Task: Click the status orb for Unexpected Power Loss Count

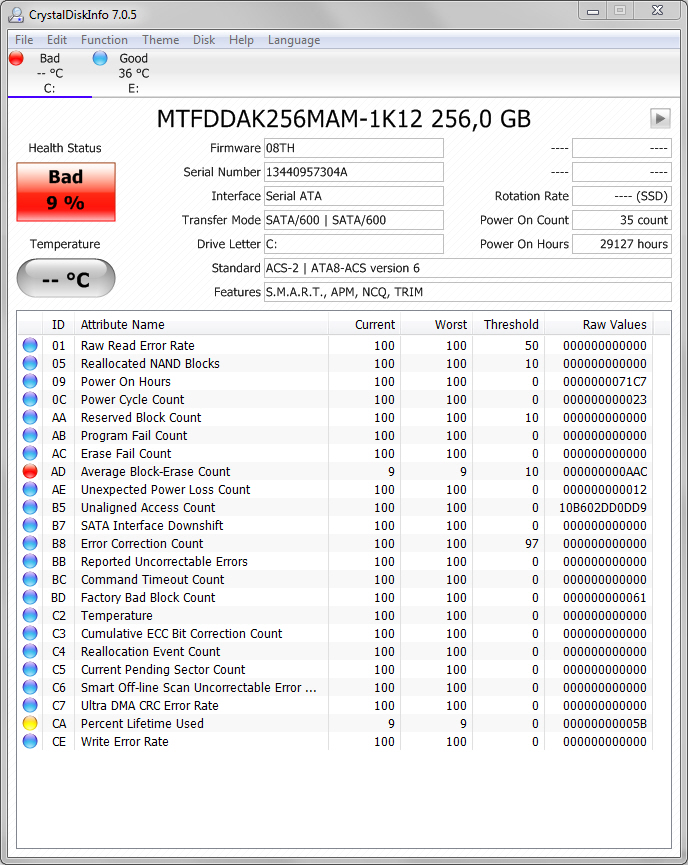Action: pos(30,489)
